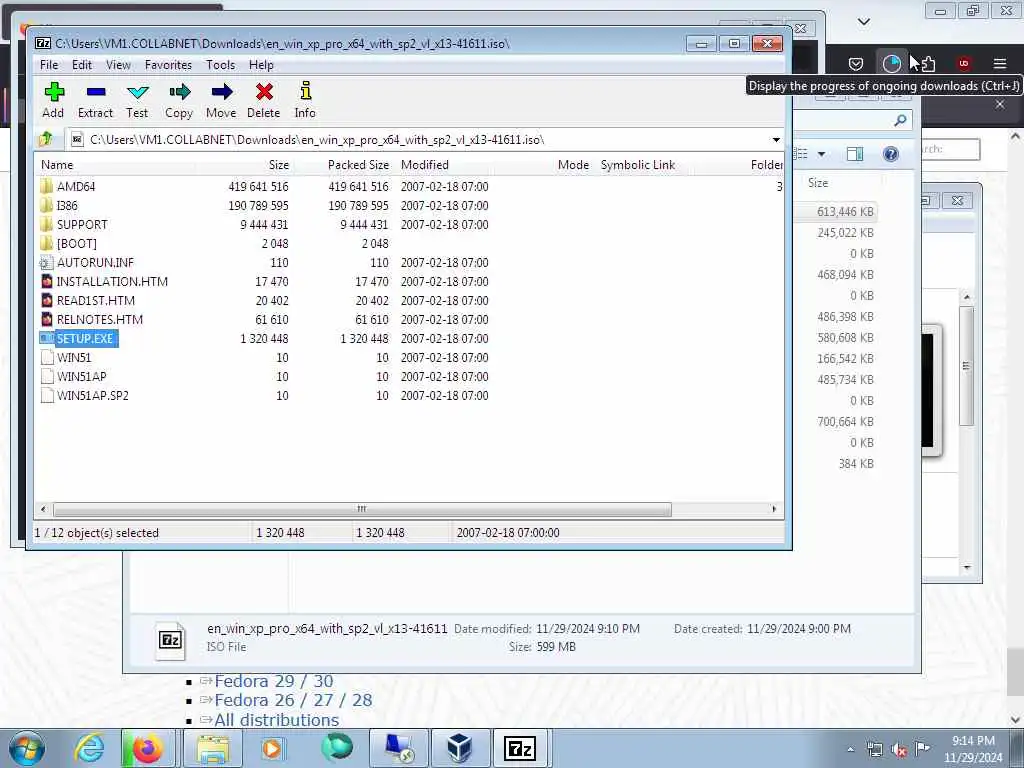
Task: Open the address path dropdown arrow
Action: coord(776,140)
